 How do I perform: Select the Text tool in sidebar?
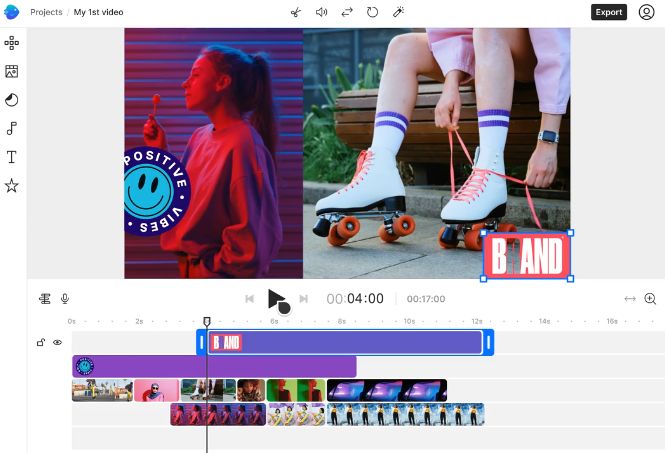(12, 157)
